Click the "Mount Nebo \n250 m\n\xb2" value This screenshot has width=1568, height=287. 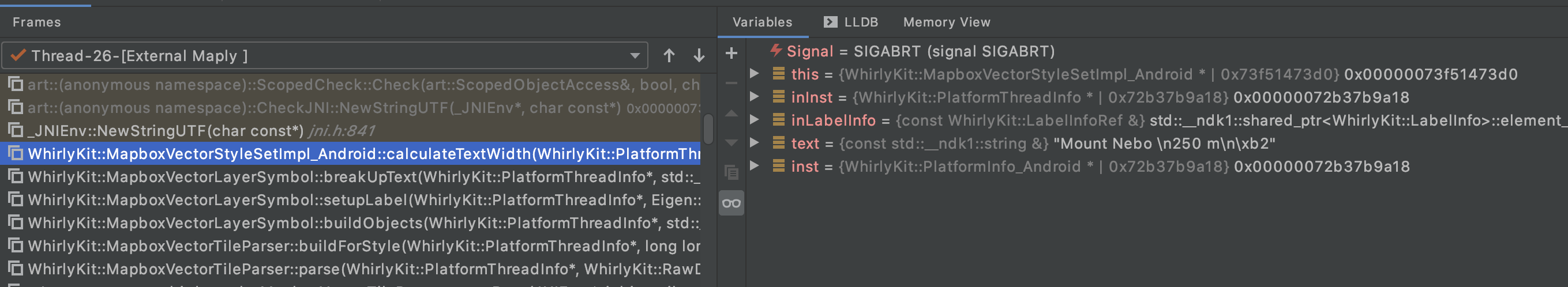[1164, 143]
